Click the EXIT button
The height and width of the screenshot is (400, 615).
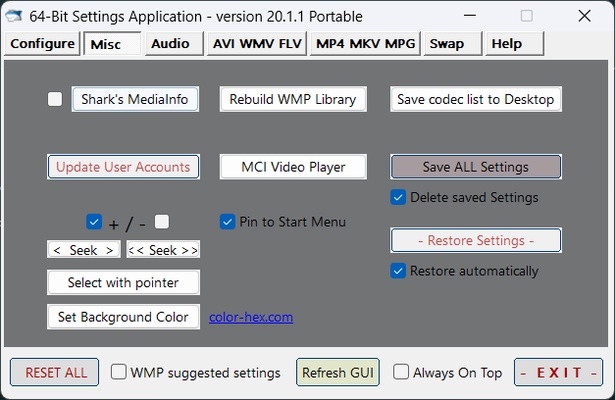(x=559, y=372)
